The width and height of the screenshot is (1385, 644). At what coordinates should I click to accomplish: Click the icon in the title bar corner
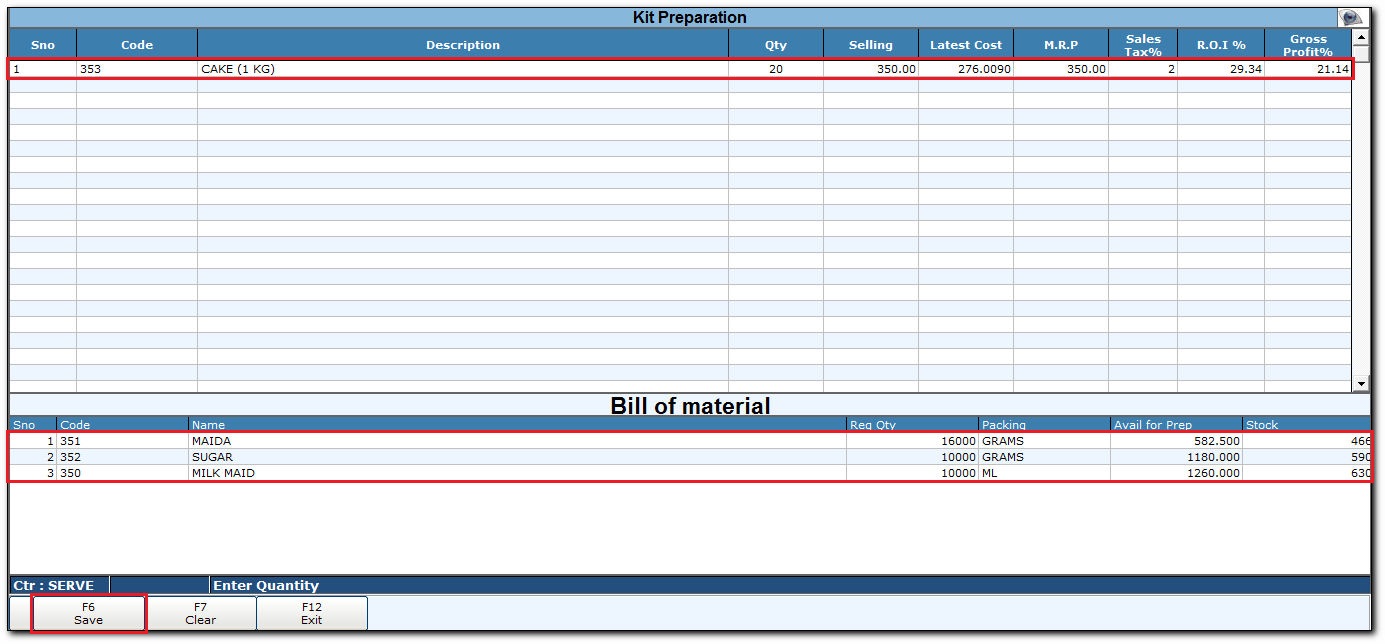(1353, 18)
